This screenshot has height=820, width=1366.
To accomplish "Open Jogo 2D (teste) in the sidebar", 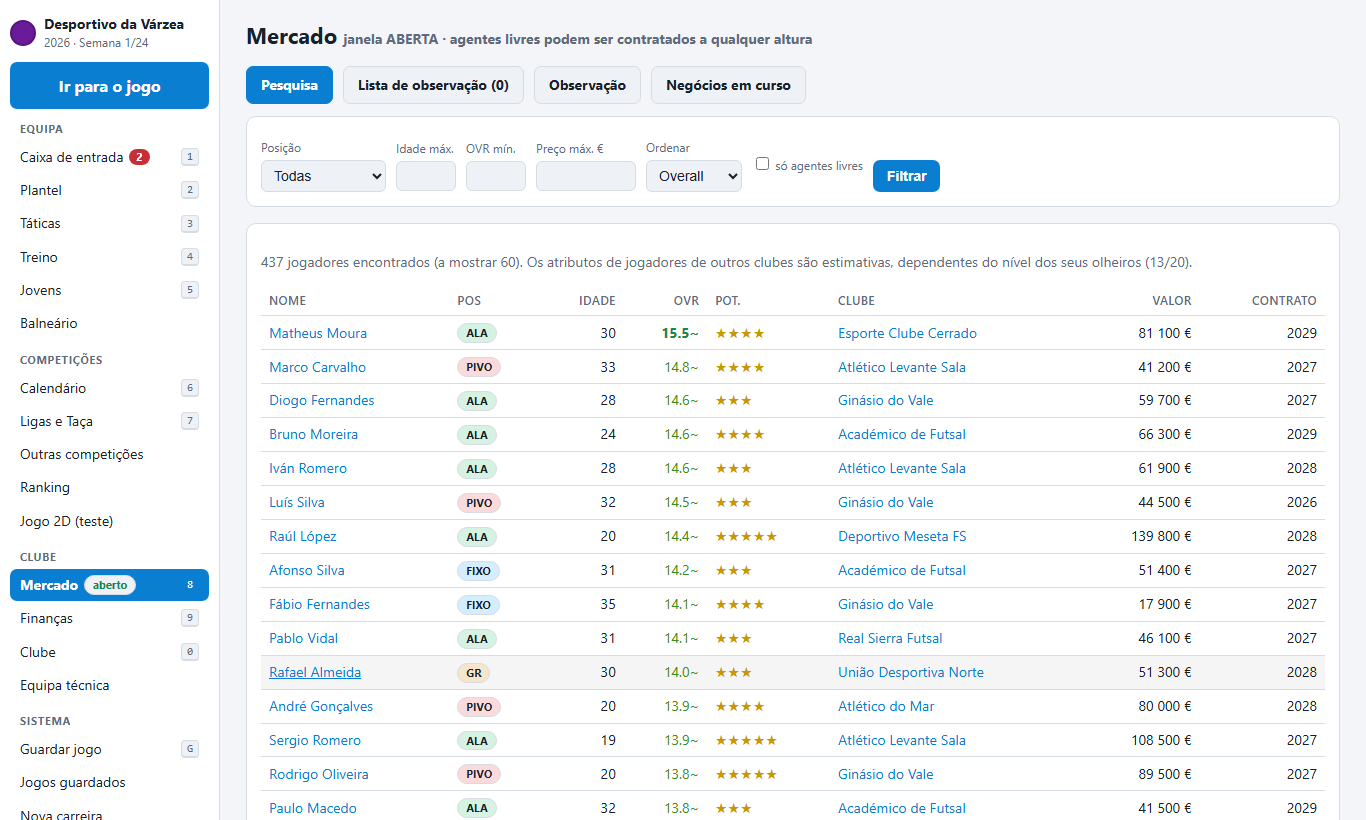I will click(109, 521).
